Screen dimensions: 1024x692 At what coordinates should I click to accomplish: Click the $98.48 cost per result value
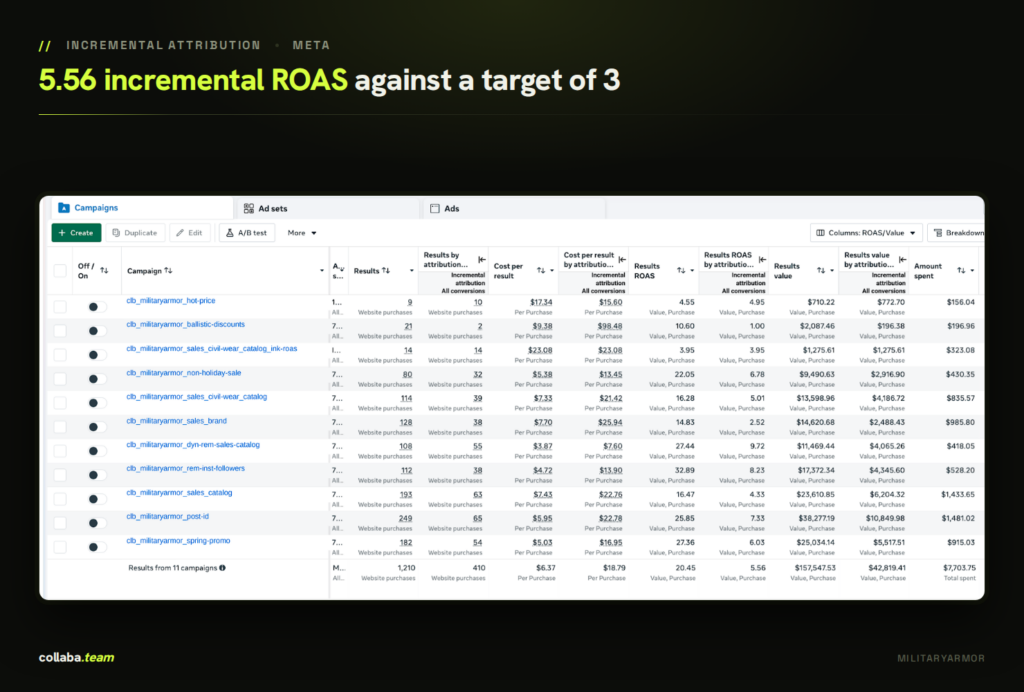[x=611, y=326]
